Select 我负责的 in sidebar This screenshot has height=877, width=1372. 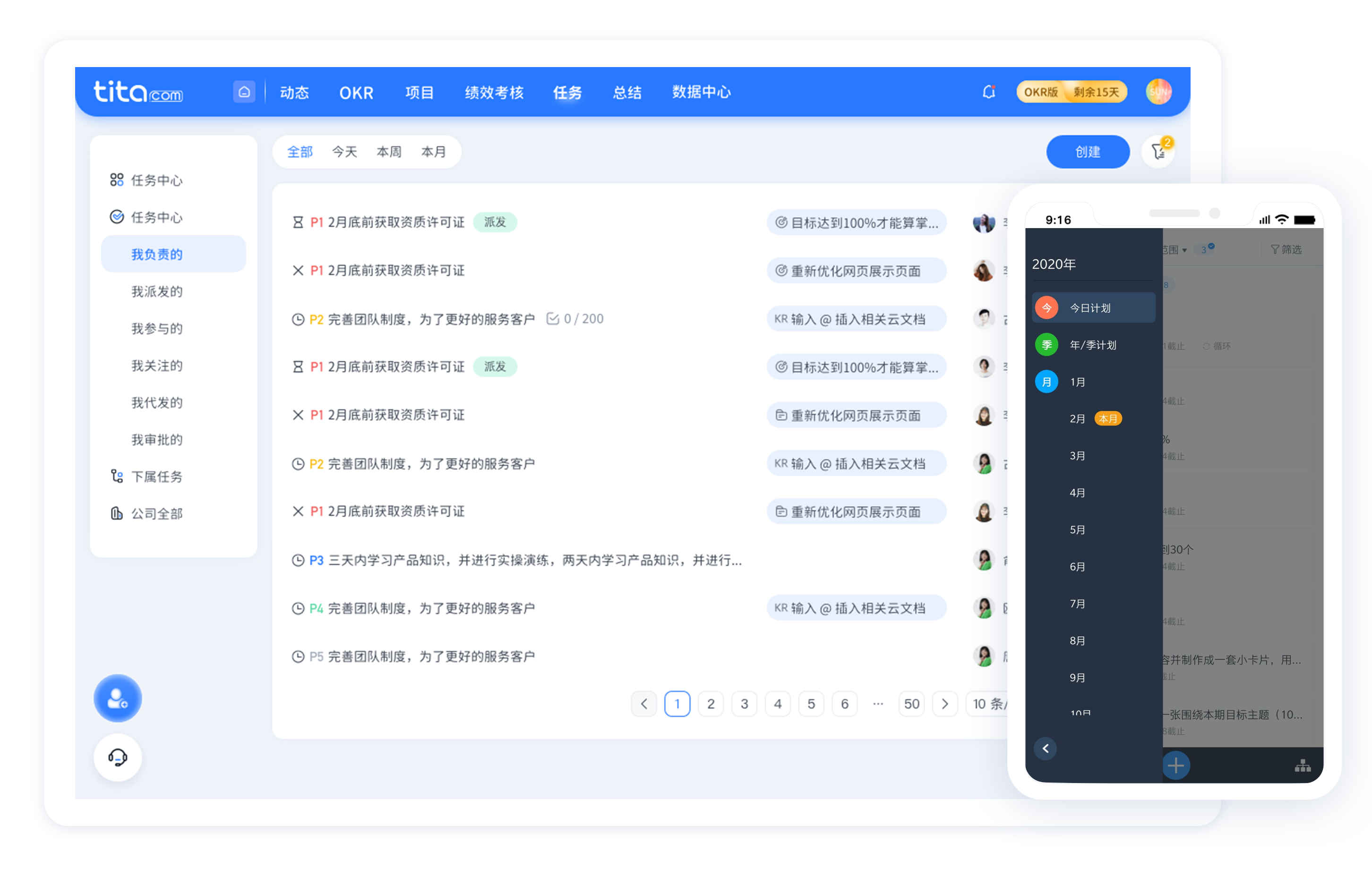[173, 254]
